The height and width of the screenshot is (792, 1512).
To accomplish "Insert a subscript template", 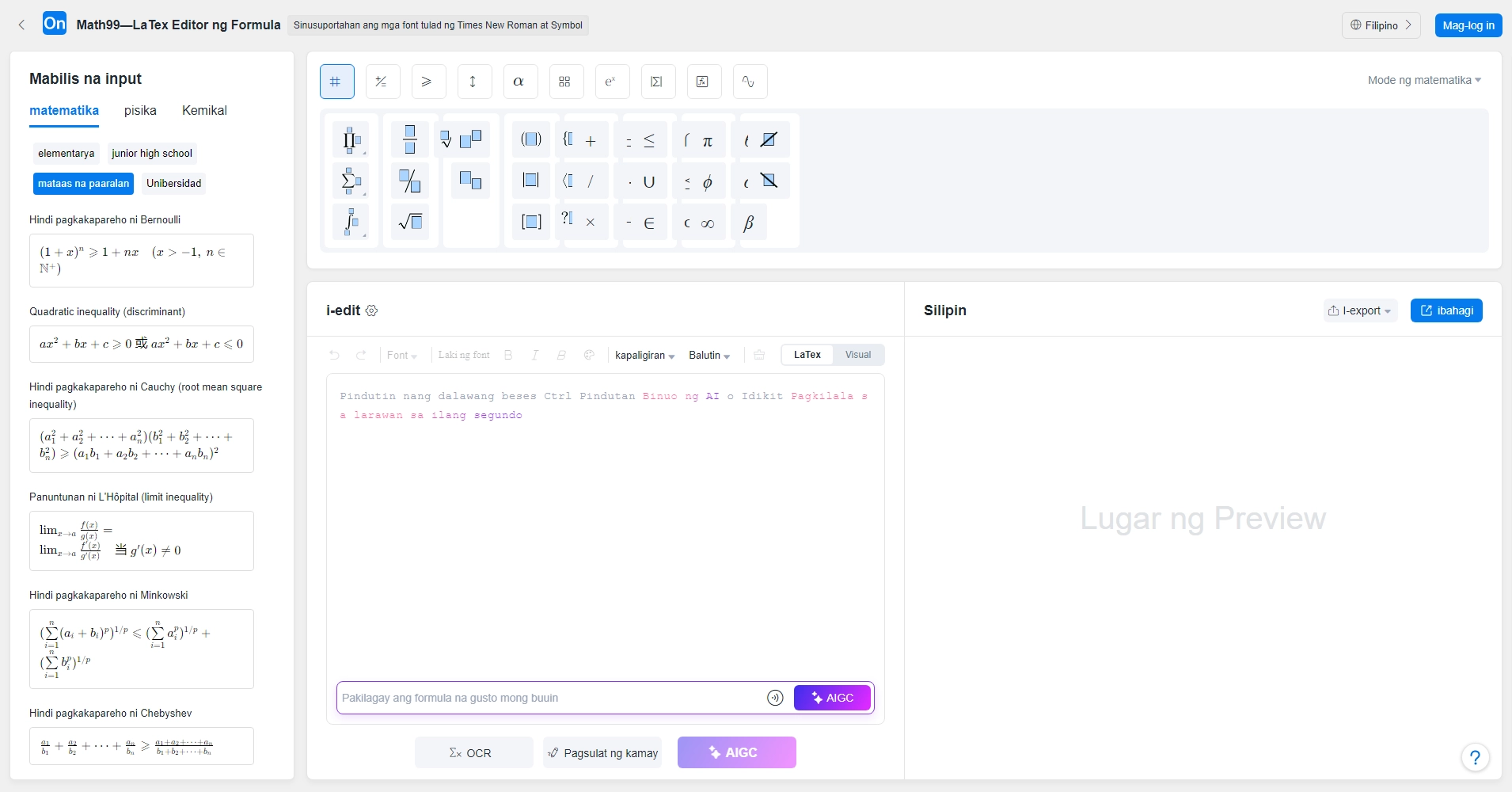I will click(x=471, y=181).
